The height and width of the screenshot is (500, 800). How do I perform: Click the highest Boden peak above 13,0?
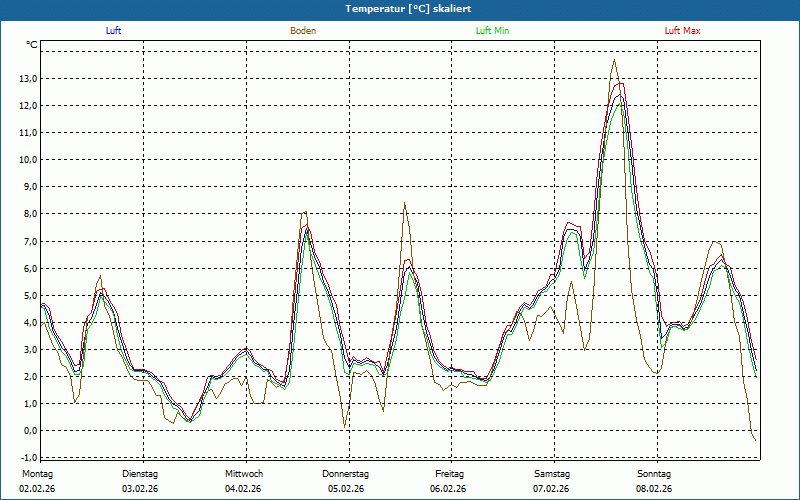point(614,61)
